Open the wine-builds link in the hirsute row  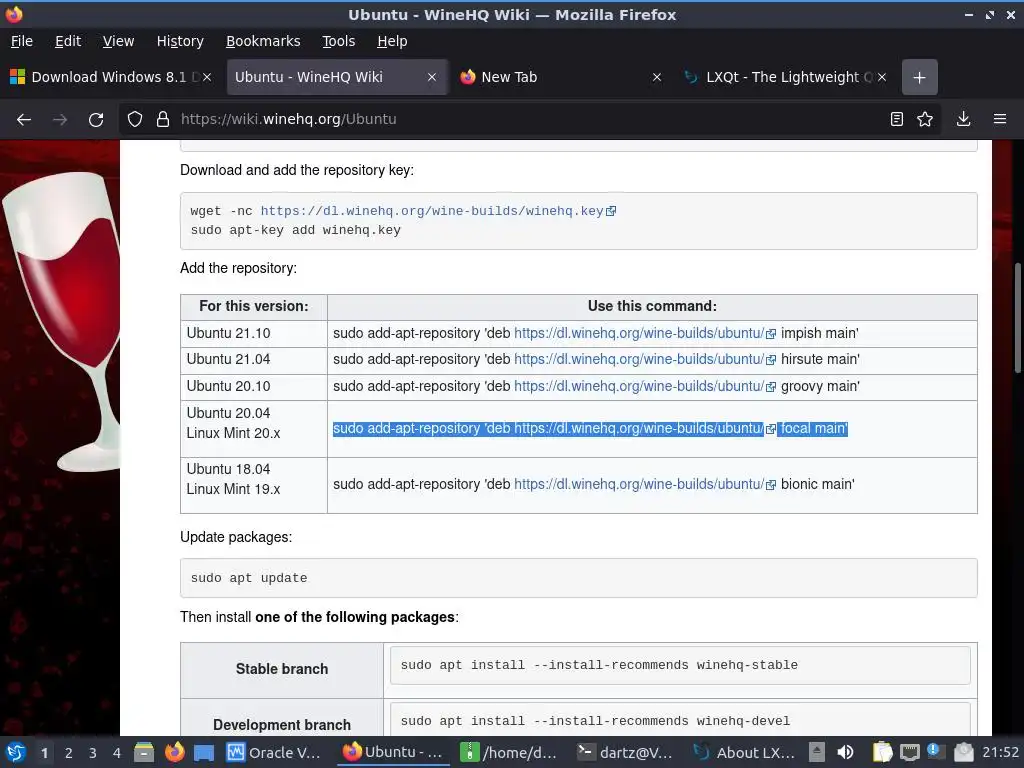645,359
